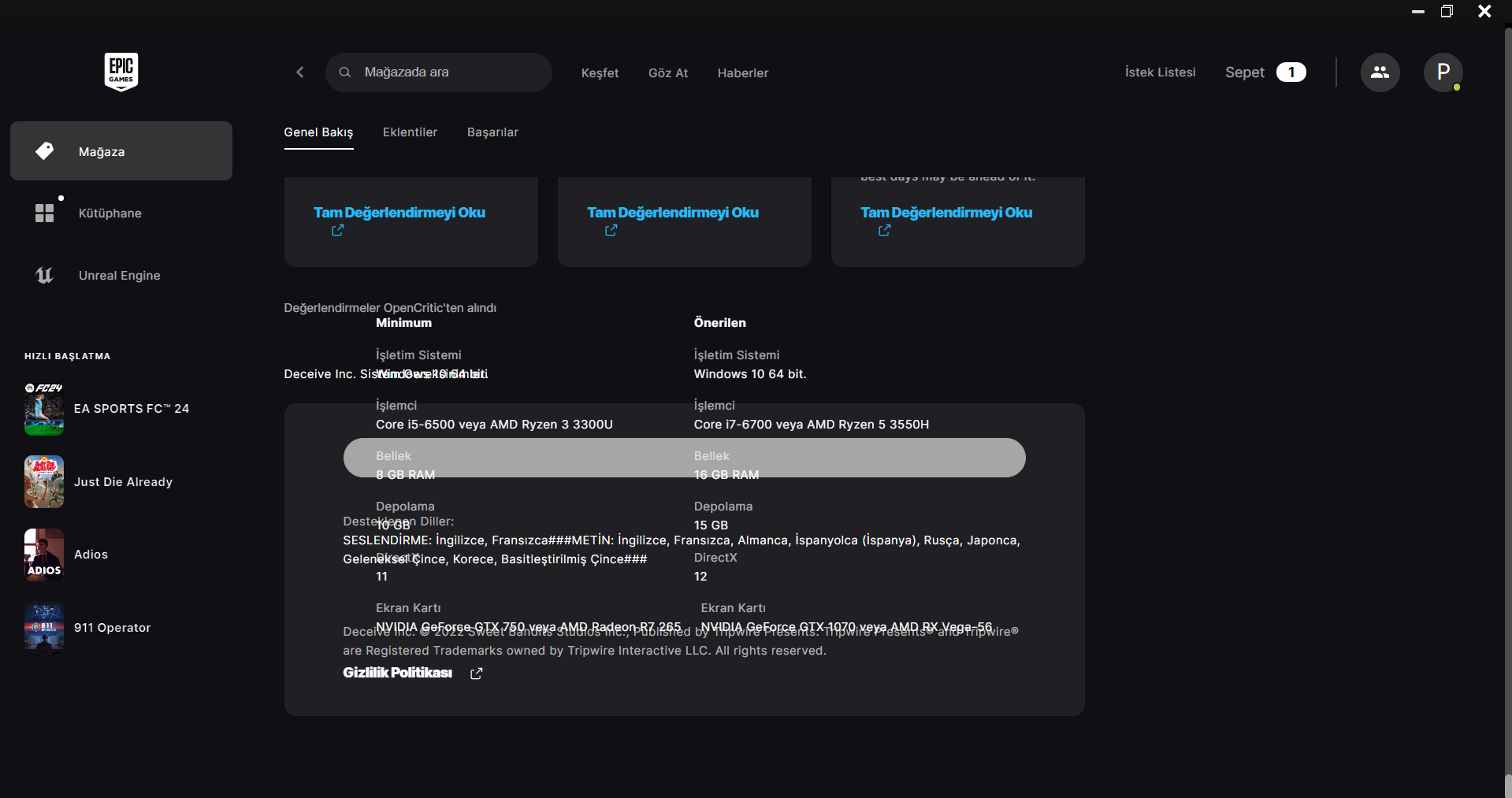Restore down the launcher window

[1447, 11]
